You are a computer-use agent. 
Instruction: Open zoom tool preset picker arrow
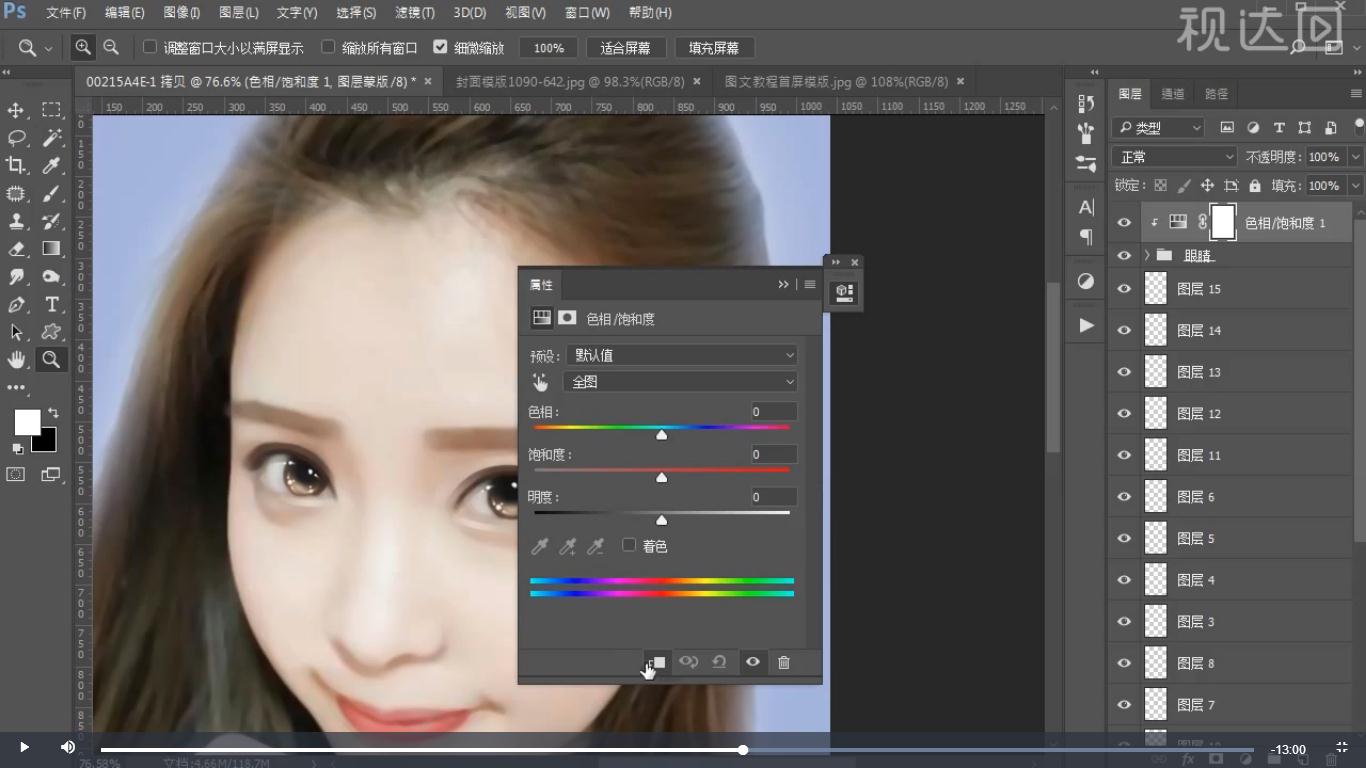48,48
